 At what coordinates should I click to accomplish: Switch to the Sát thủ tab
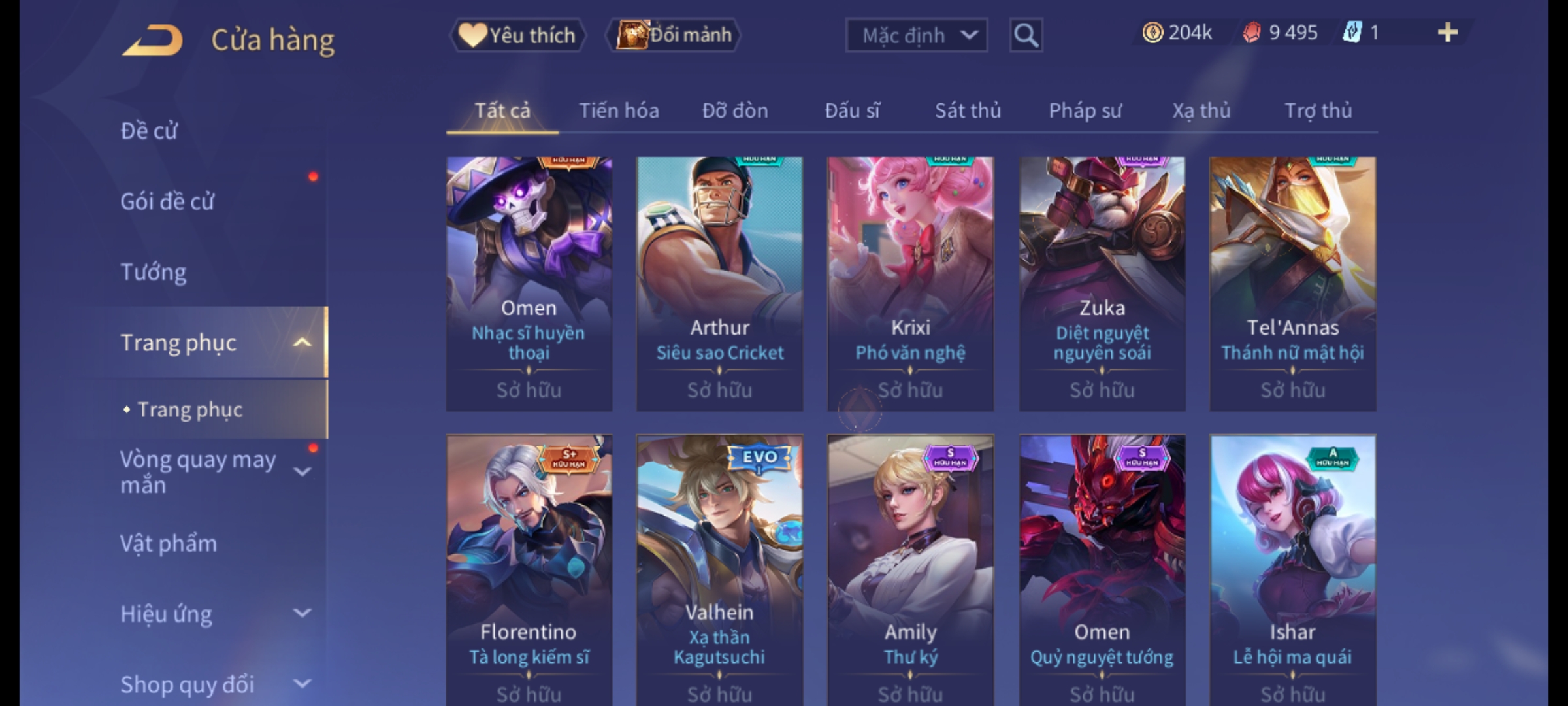(968, 110)
